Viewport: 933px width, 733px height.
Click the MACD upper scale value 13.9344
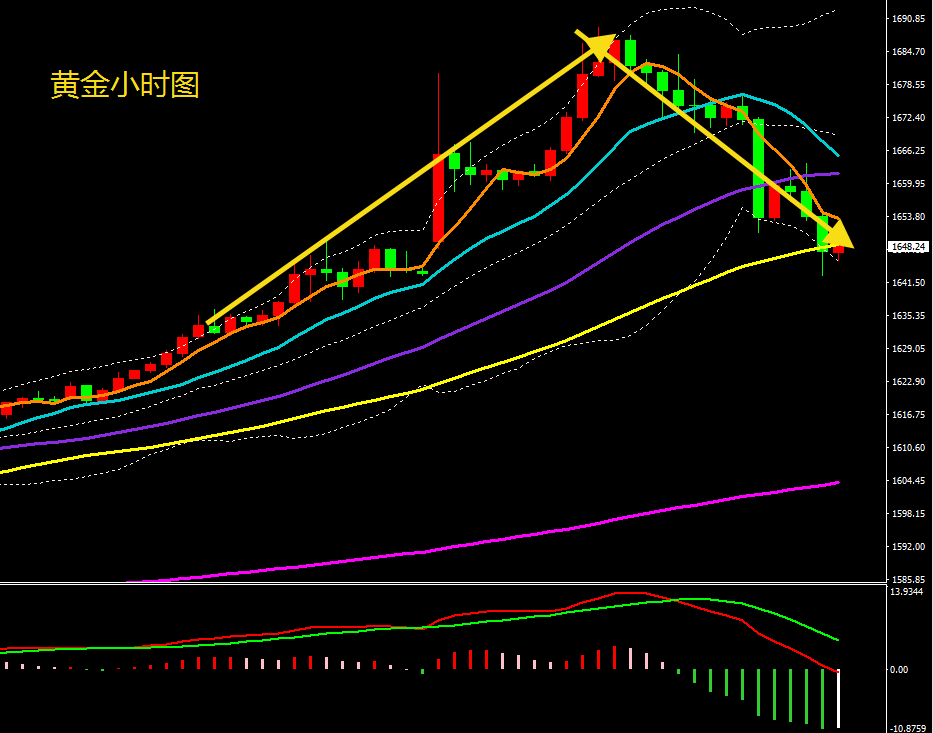pos(908,591)
